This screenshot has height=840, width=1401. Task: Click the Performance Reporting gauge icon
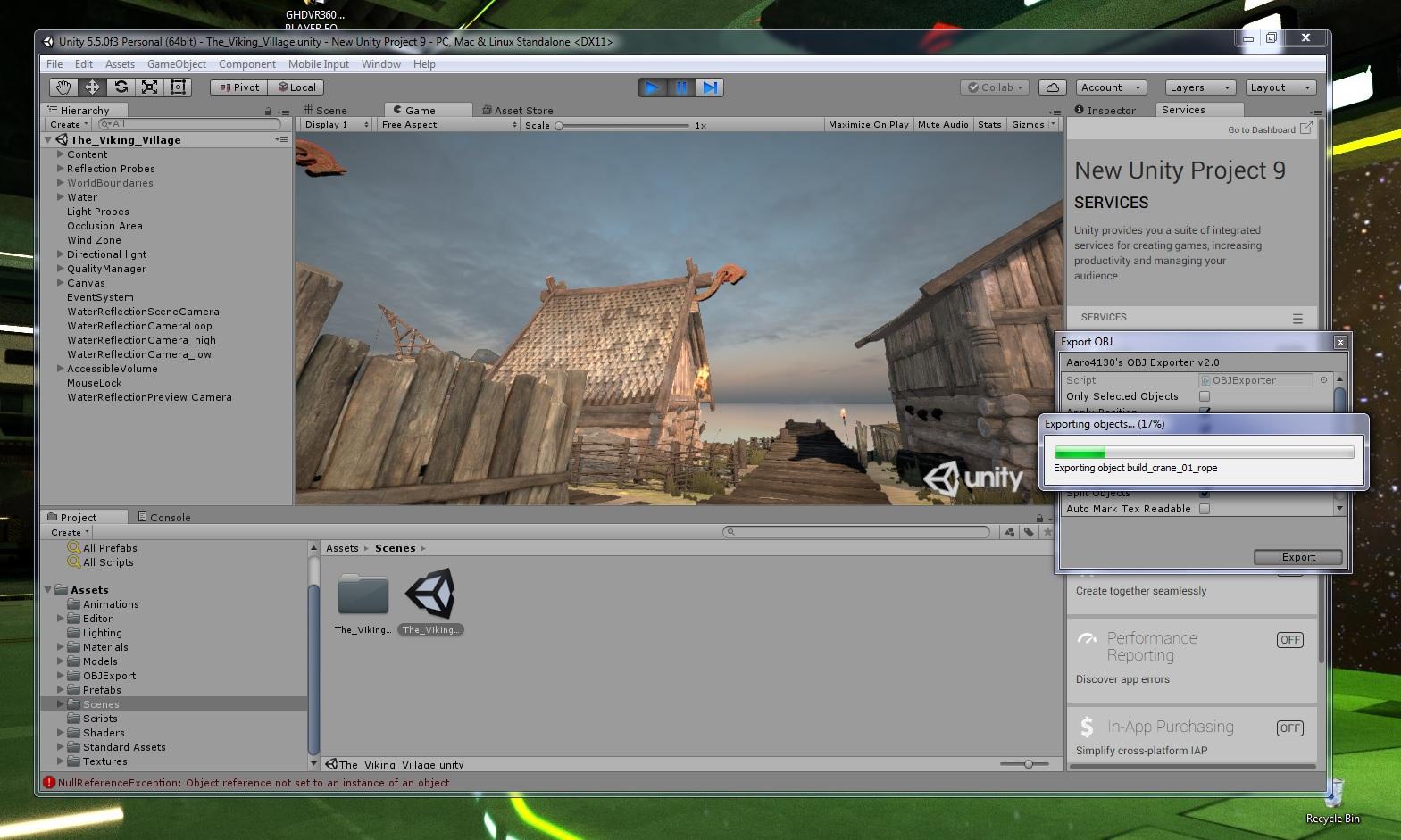coord(1087,639)
